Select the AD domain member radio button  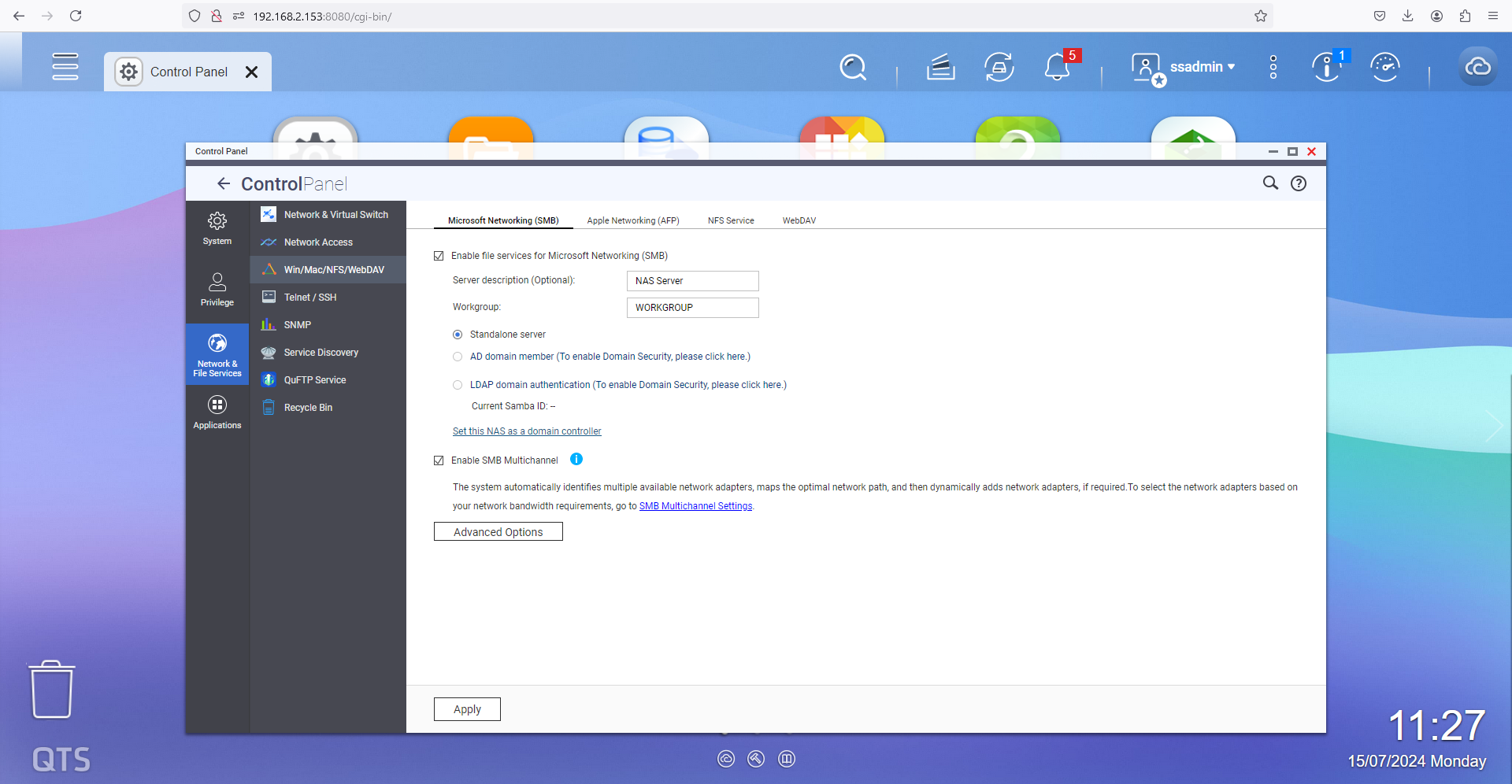pos(458,357)
